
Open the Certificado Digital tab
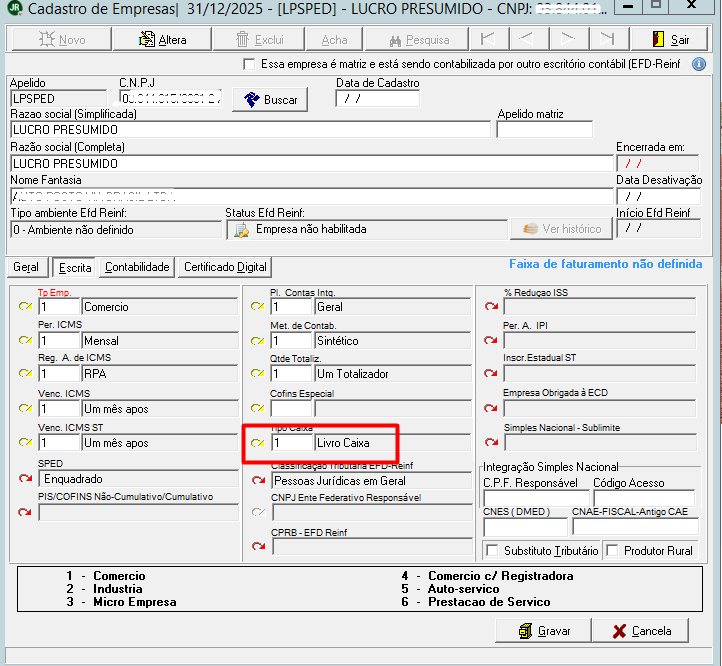point(225,267)
